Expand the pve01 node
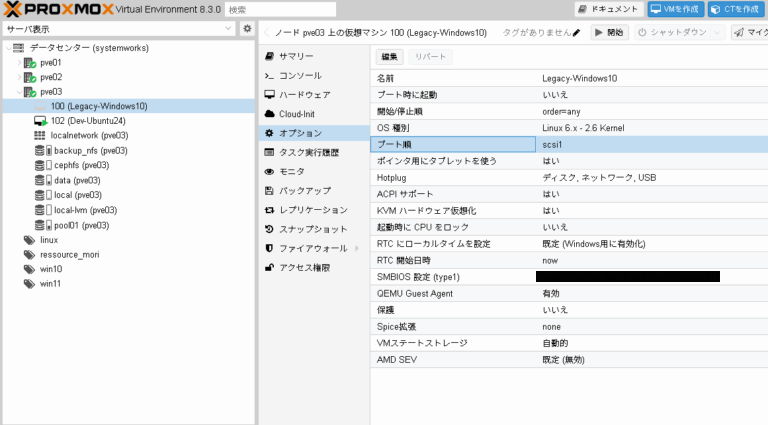 click(19, 63)
